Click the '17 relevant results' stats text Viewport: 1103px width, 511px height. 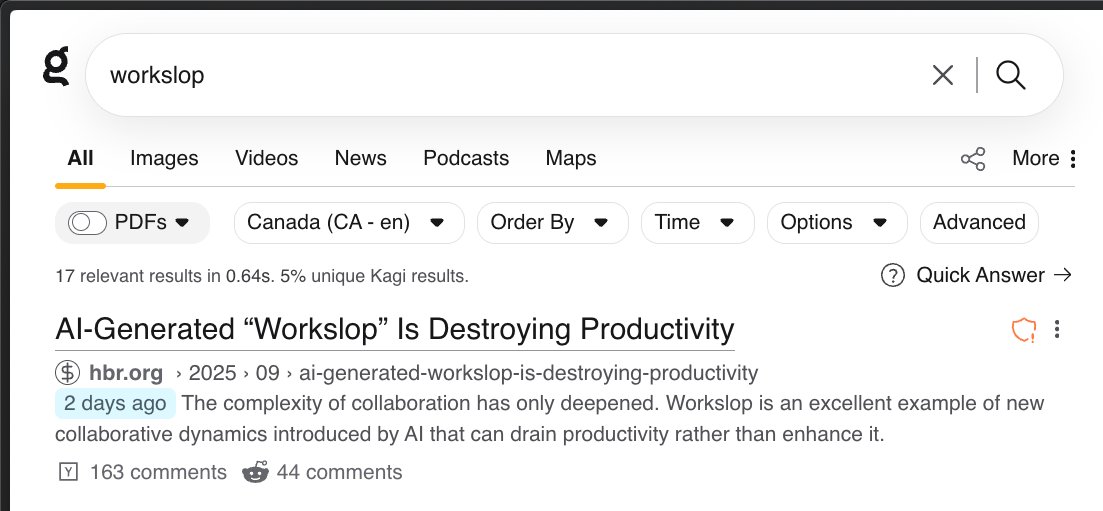click(x=262, y=277)
